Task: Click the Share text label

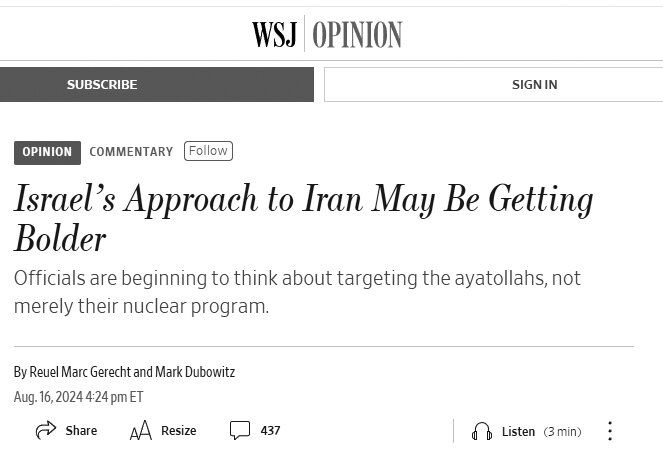Action: [81, 431]
